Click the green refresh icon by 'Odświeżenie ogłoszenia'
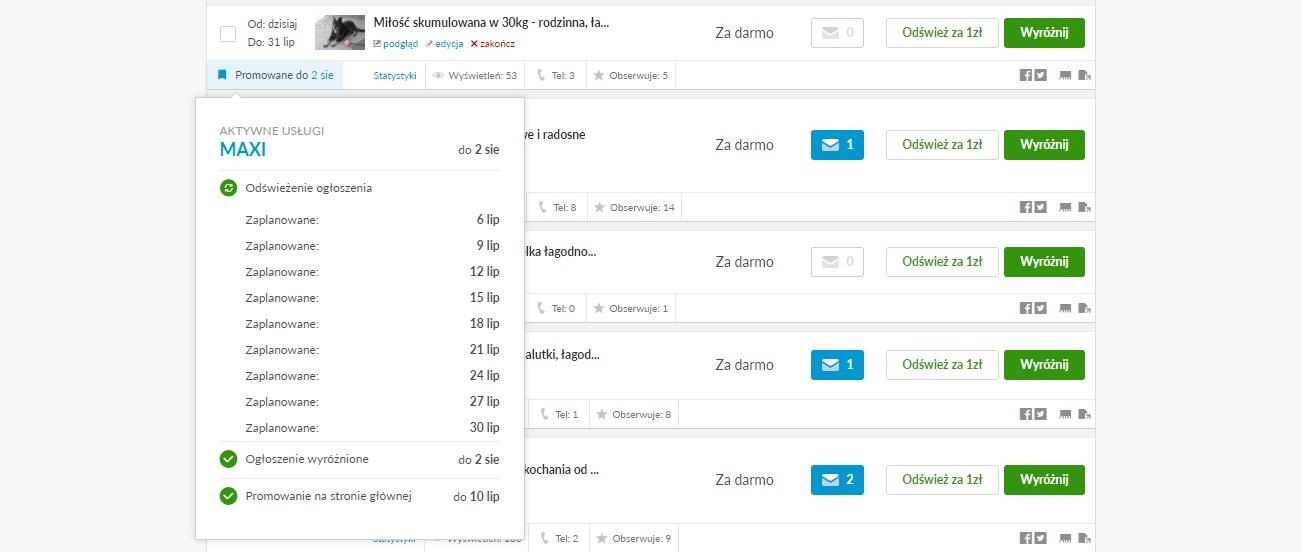 tap(228, 188)
